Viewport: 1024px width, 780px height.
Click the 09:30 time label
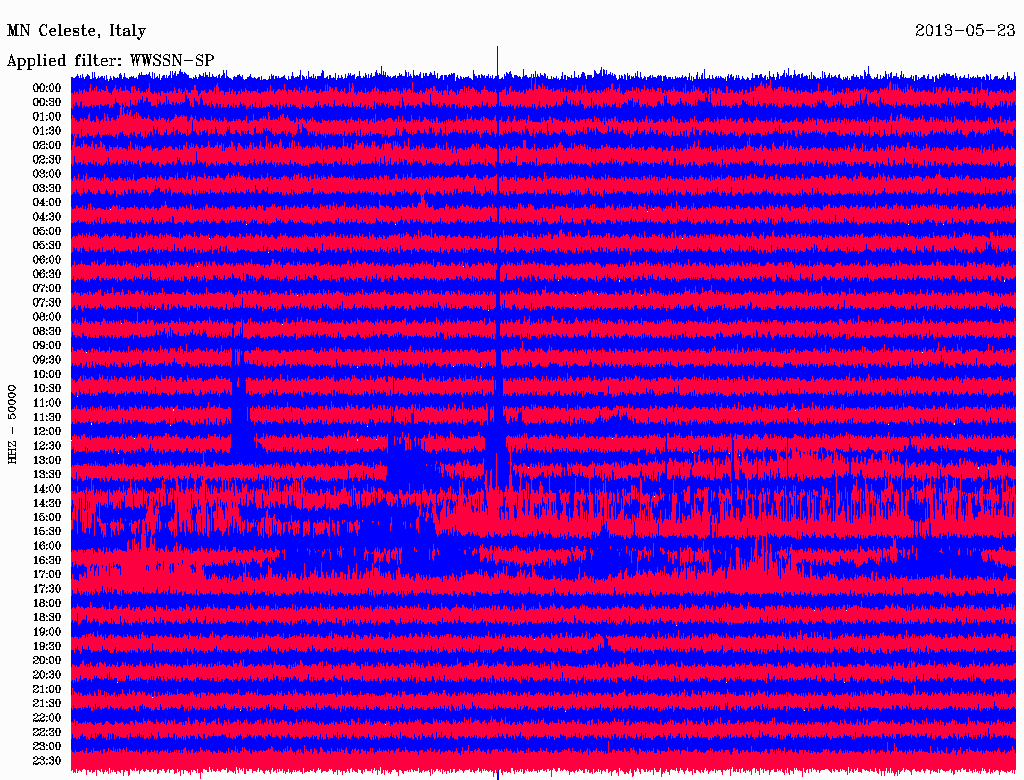click(47, 360)
